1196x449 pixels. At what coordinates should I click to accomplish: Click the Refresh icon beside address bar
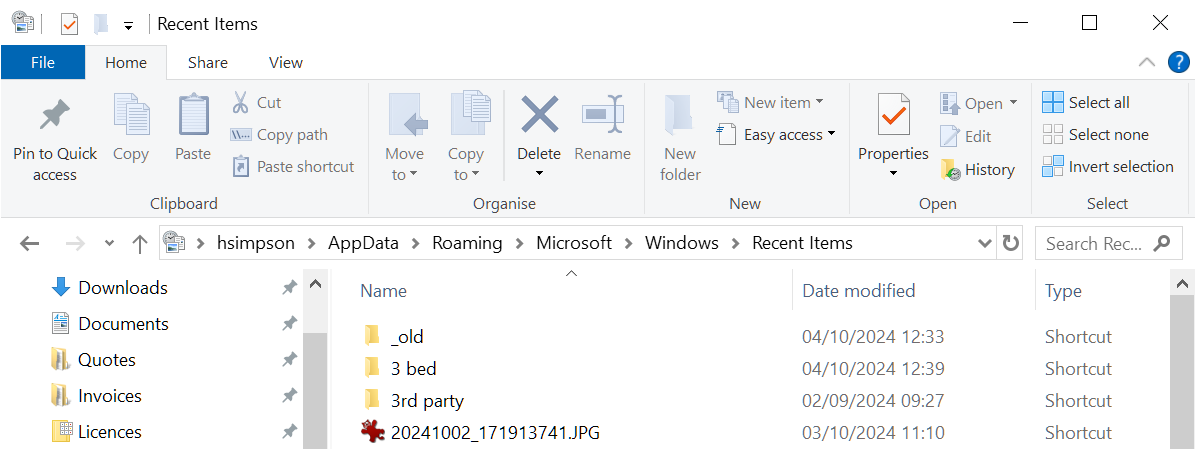tap(1011, 243)
